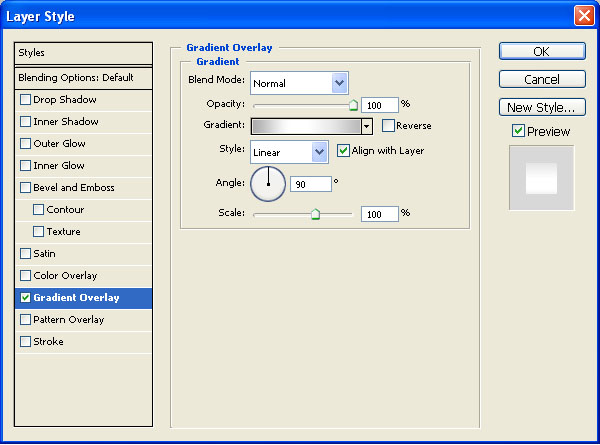Open Blending Options: Default

(82, 77)
